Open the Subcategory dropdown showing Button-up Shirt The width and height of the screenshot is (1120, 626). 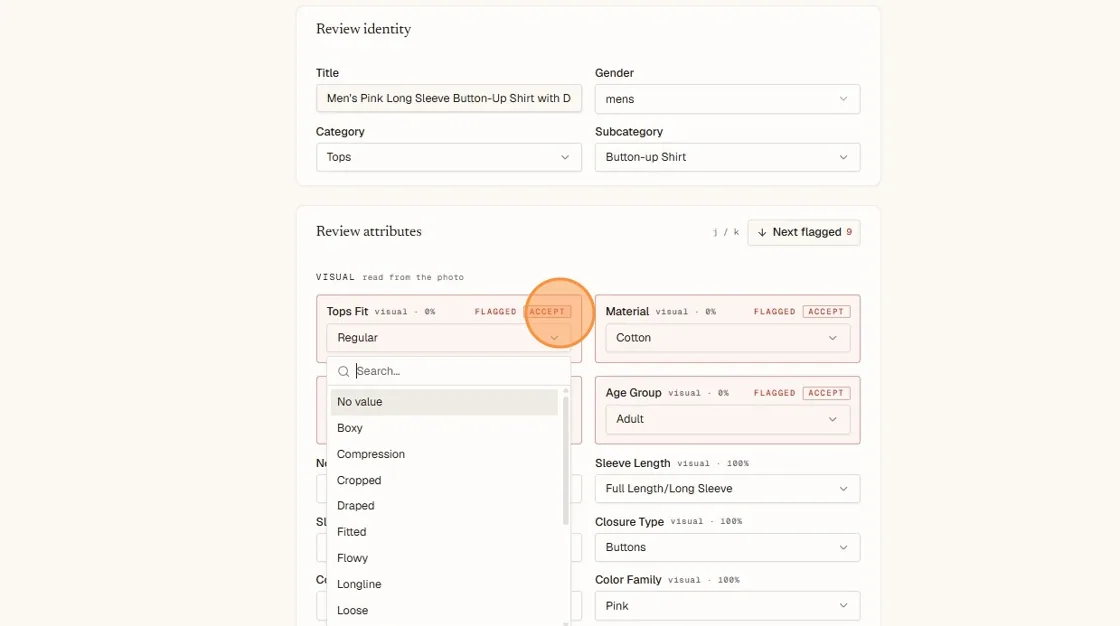coord(727,157)
